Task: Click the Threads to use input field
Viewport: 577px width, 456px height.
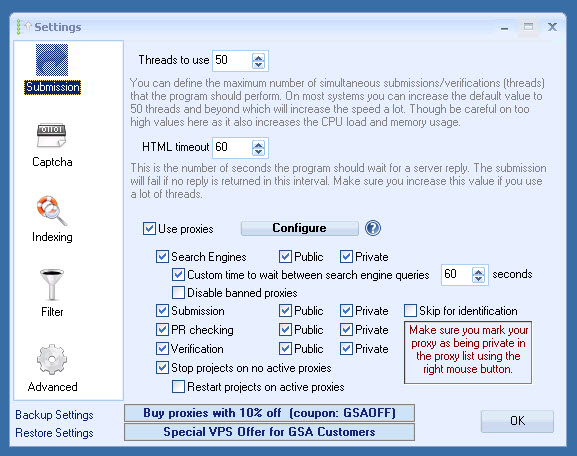Action: coord(233,60)
